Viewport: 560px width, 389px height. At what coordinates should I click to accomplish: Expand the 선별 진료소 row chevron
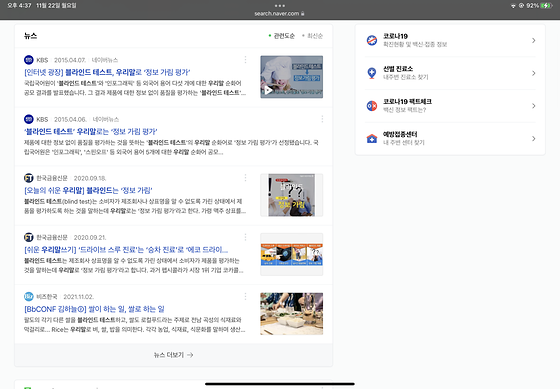click(x=534, y=73)
